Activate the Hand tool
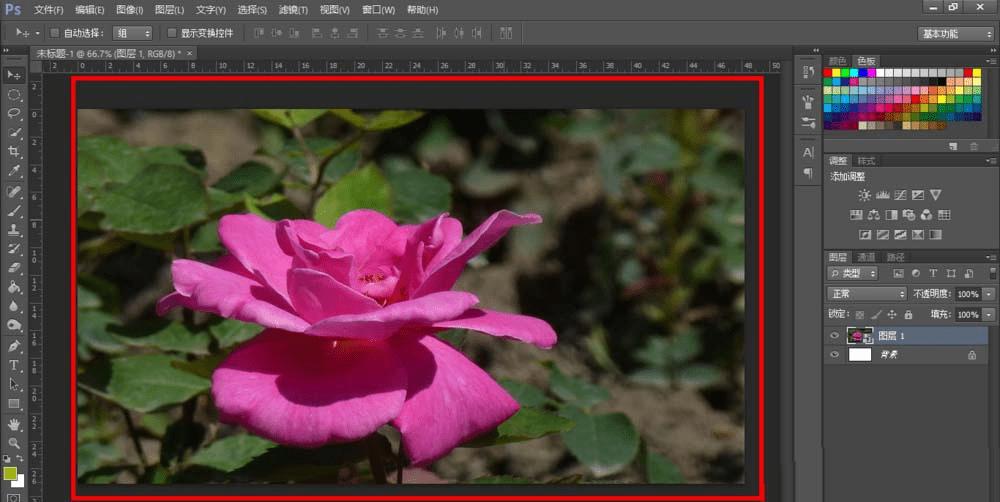Image resolution: width=1000 pixels, height=502 pixels. 14,423
